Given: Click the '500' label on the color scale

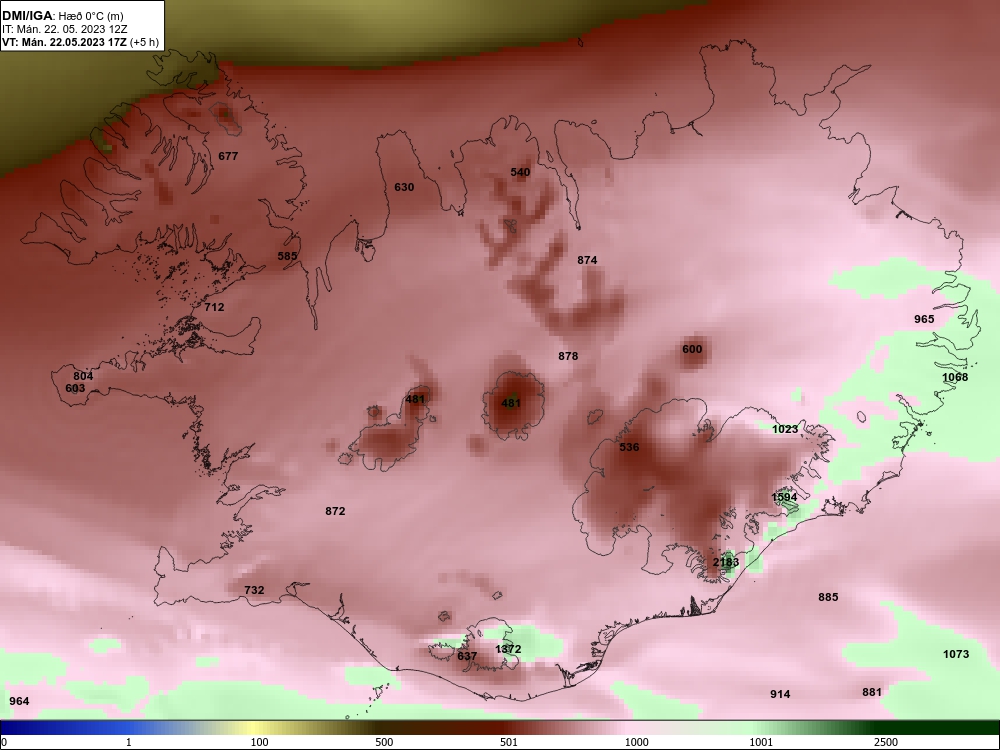Looking at the screenshot, I should click(385, 742).
